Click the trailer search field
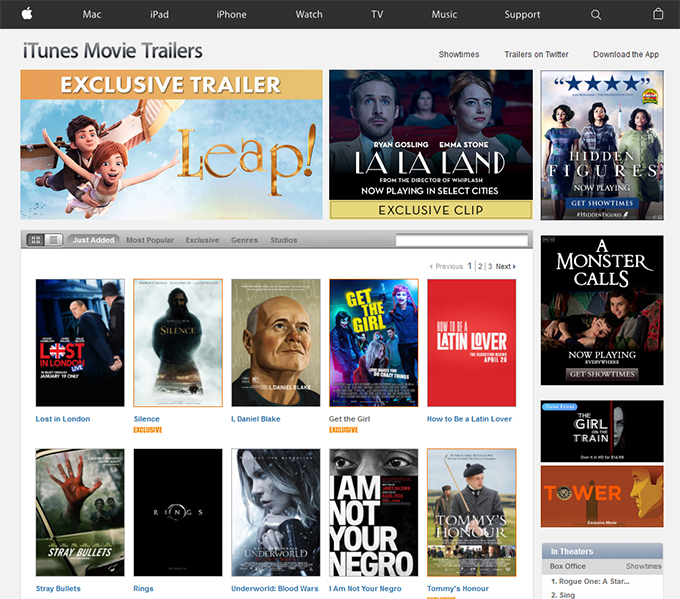 462,240
